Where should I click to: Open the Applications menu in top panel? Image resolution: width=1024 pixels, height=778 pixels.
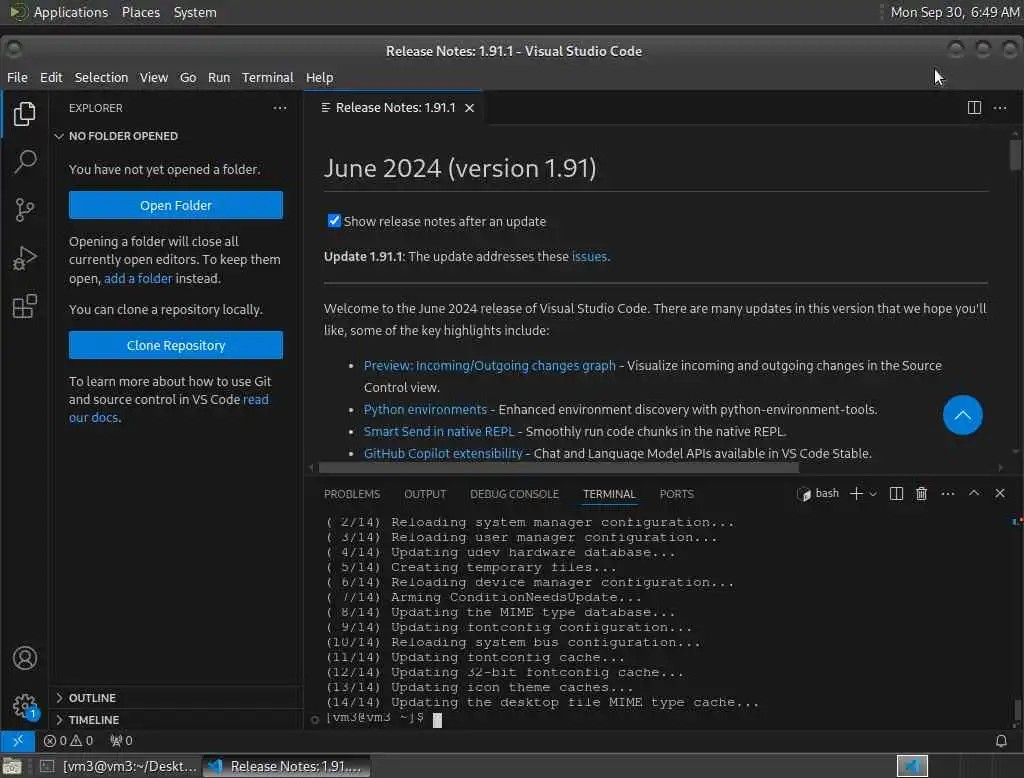click(71, 12)
